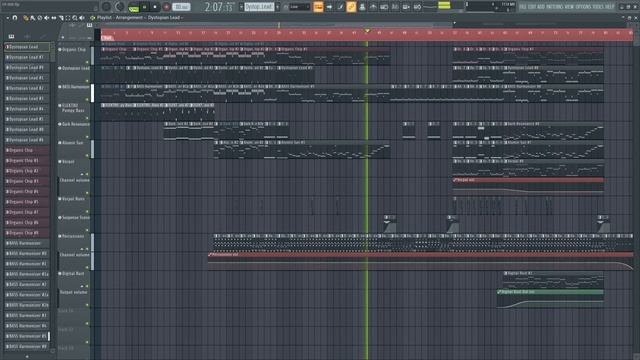Open the PATTERNS menu
The image size is (640, 360).
554,7
